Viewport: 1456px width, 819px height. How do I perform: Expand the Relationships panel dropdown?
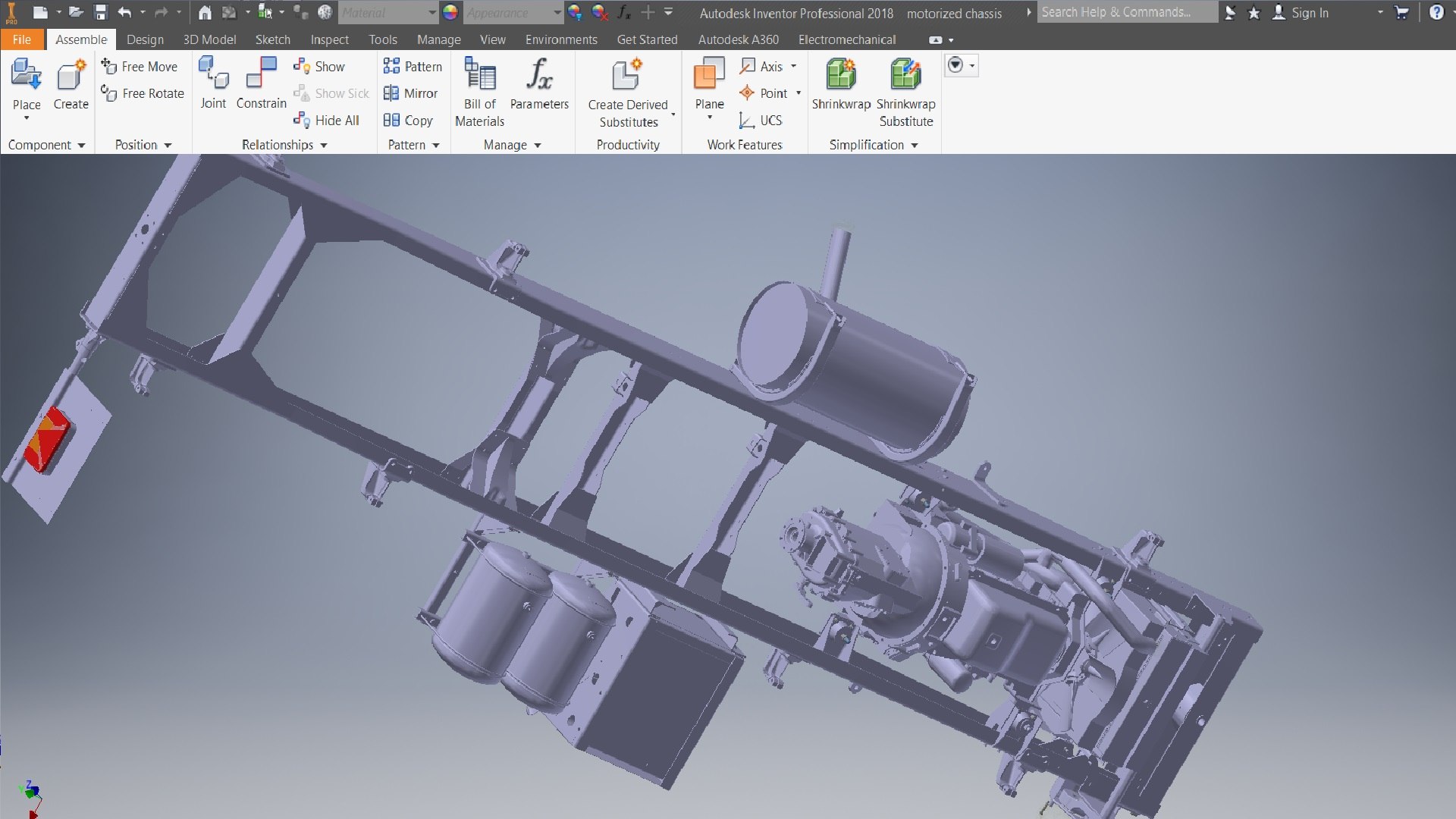tap(324, 145)
